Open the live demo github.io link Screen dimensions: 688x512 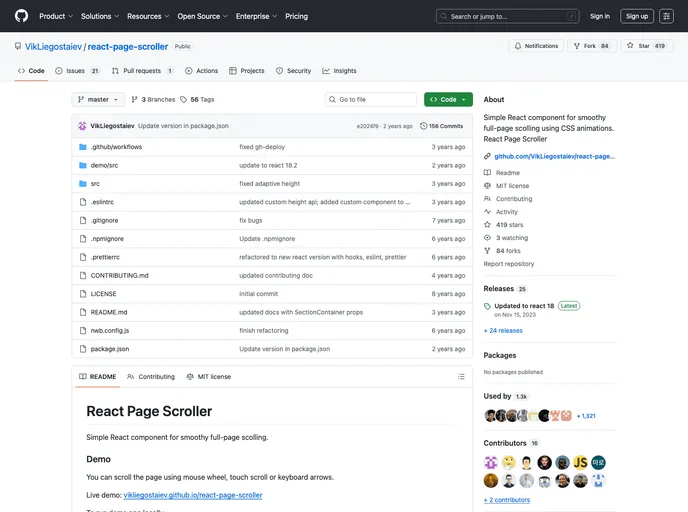193,495
